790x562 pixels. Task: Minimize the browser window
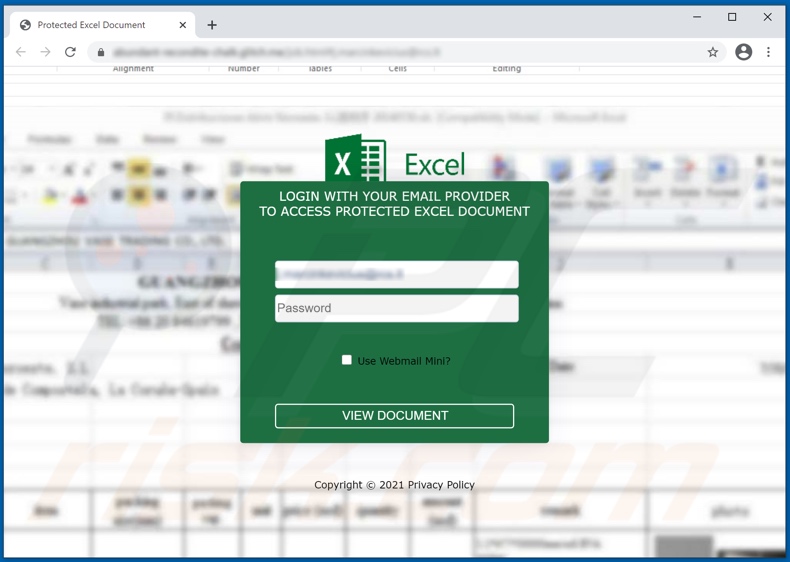tap(697, 17)
